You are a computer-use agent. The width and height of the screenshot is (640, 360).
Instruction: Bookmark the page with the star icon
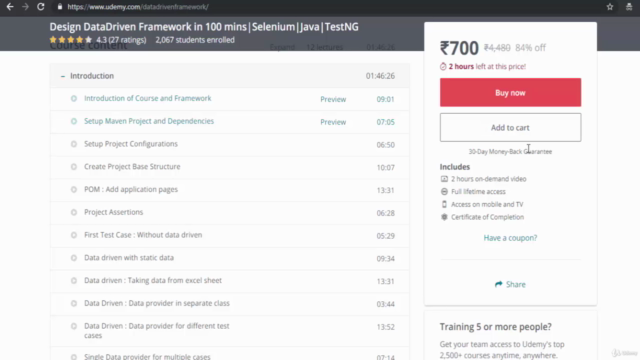610,7
